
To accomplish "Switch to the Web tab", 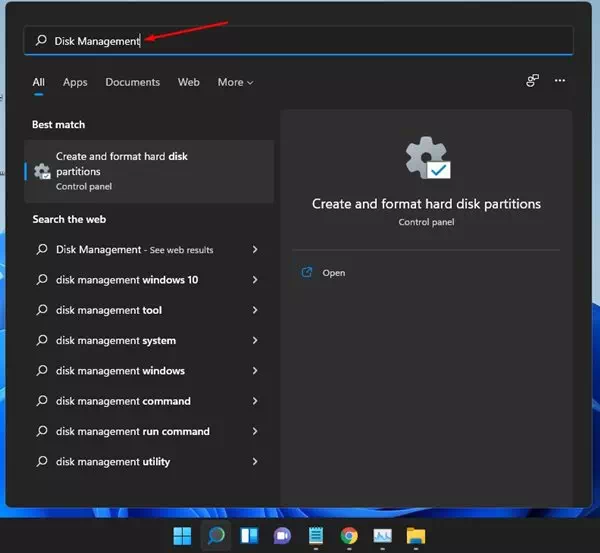I will (188, 82).
